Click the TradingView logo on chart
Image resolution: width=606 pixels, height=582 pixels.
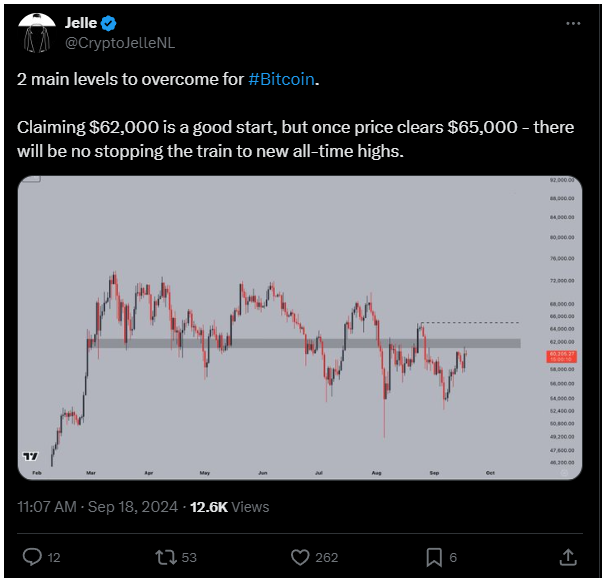click(31, 456)
